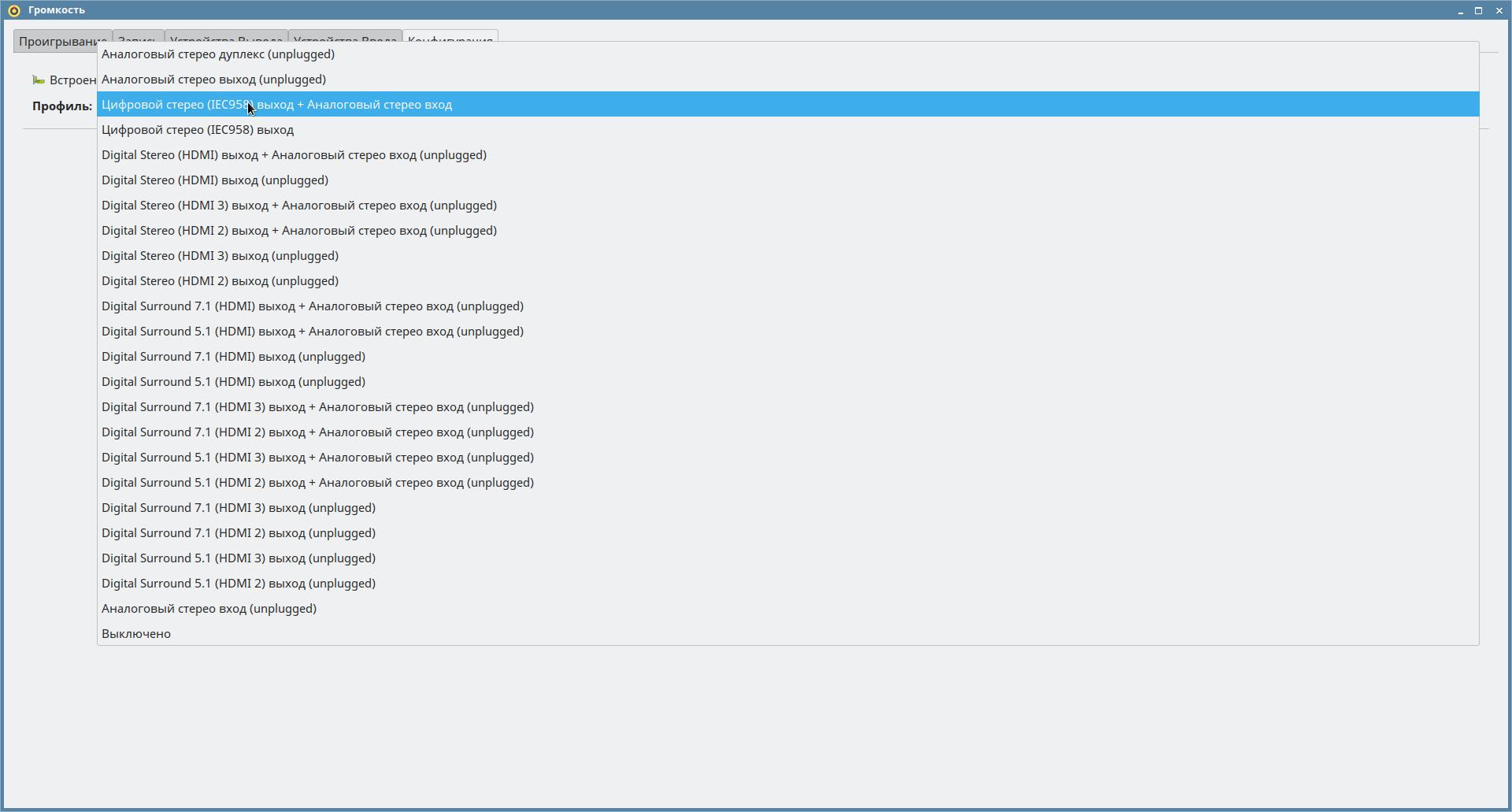This screenshot has width=1512, height=812.
Task: Select 'Digital Surround 7.1 (HDMI 3) выход (unplugged)'
Action: click(787, 508)
